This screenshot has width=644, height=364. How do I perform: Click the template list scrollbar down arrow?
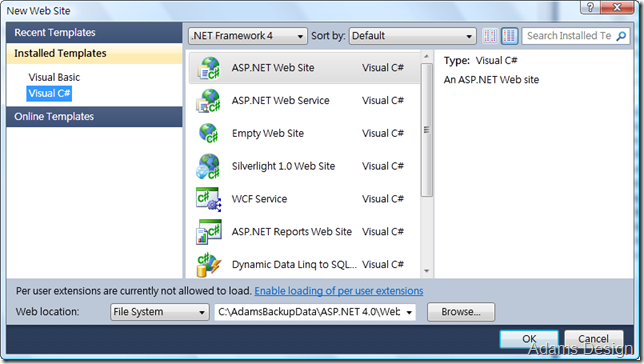426,271
